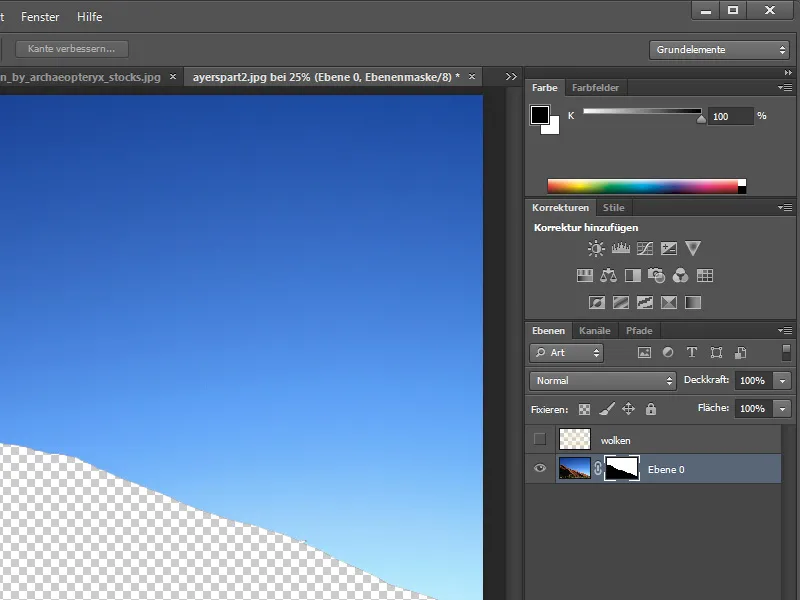Close the ayerspart2.jpg document tab

(x=472, y=77)
